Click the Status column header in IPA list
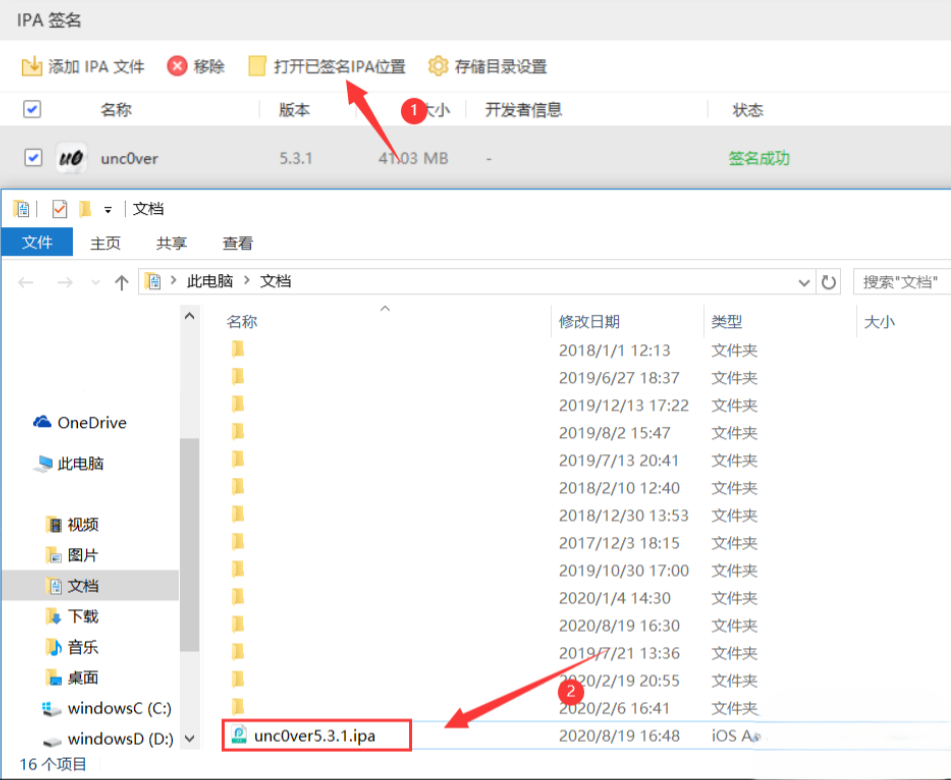Viewport: 951px width, 780px height. [x=748, y=110]
